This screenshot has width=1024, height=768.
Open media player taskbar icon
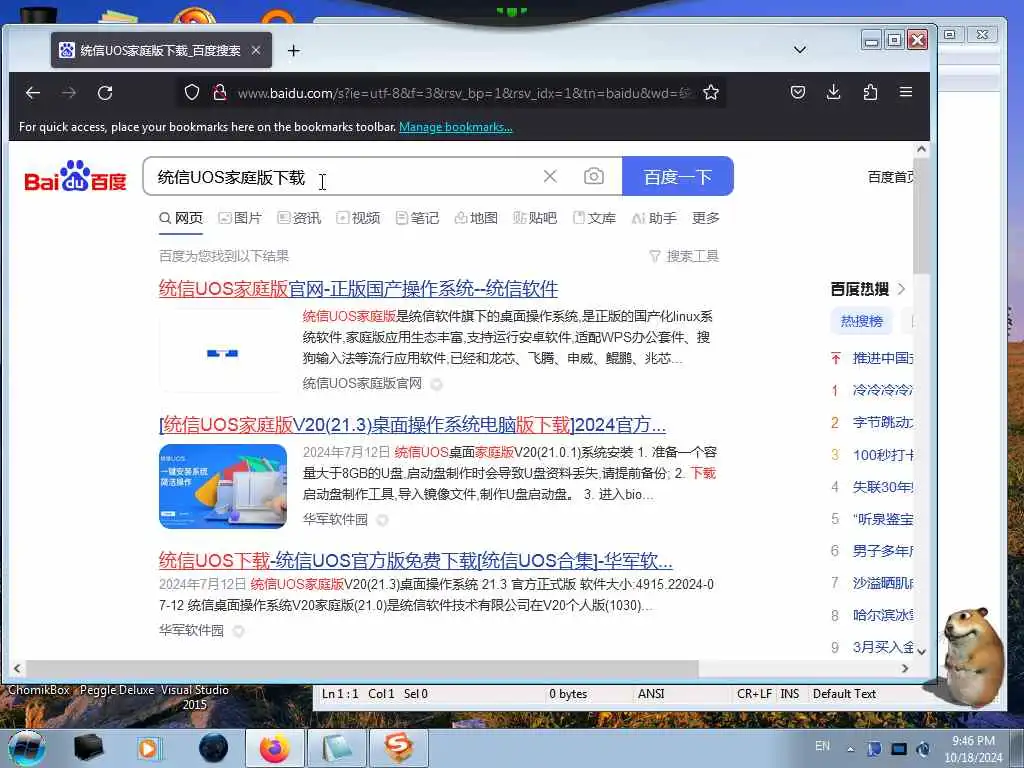[149, 748]
